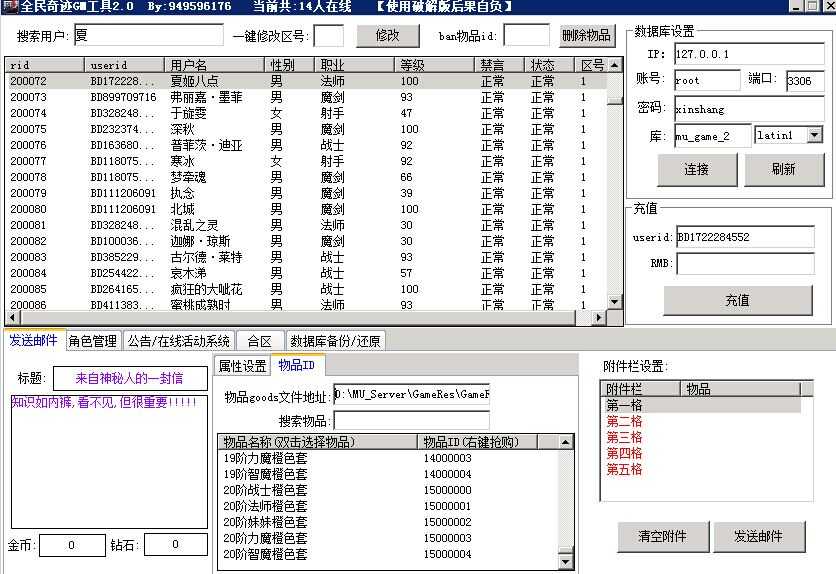Open the 公告/在线活动系统 tab

[x=178, y=341]
